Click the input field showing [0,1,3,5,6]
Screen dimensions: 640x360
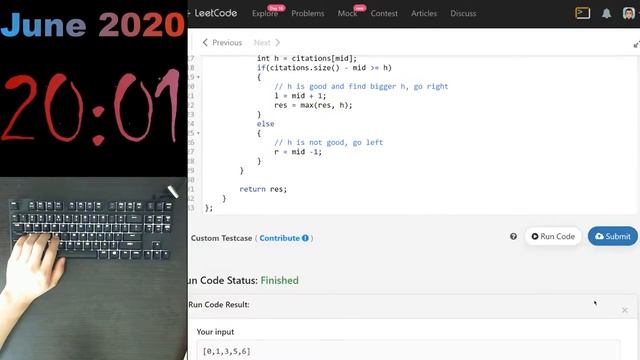click(408, 350)
